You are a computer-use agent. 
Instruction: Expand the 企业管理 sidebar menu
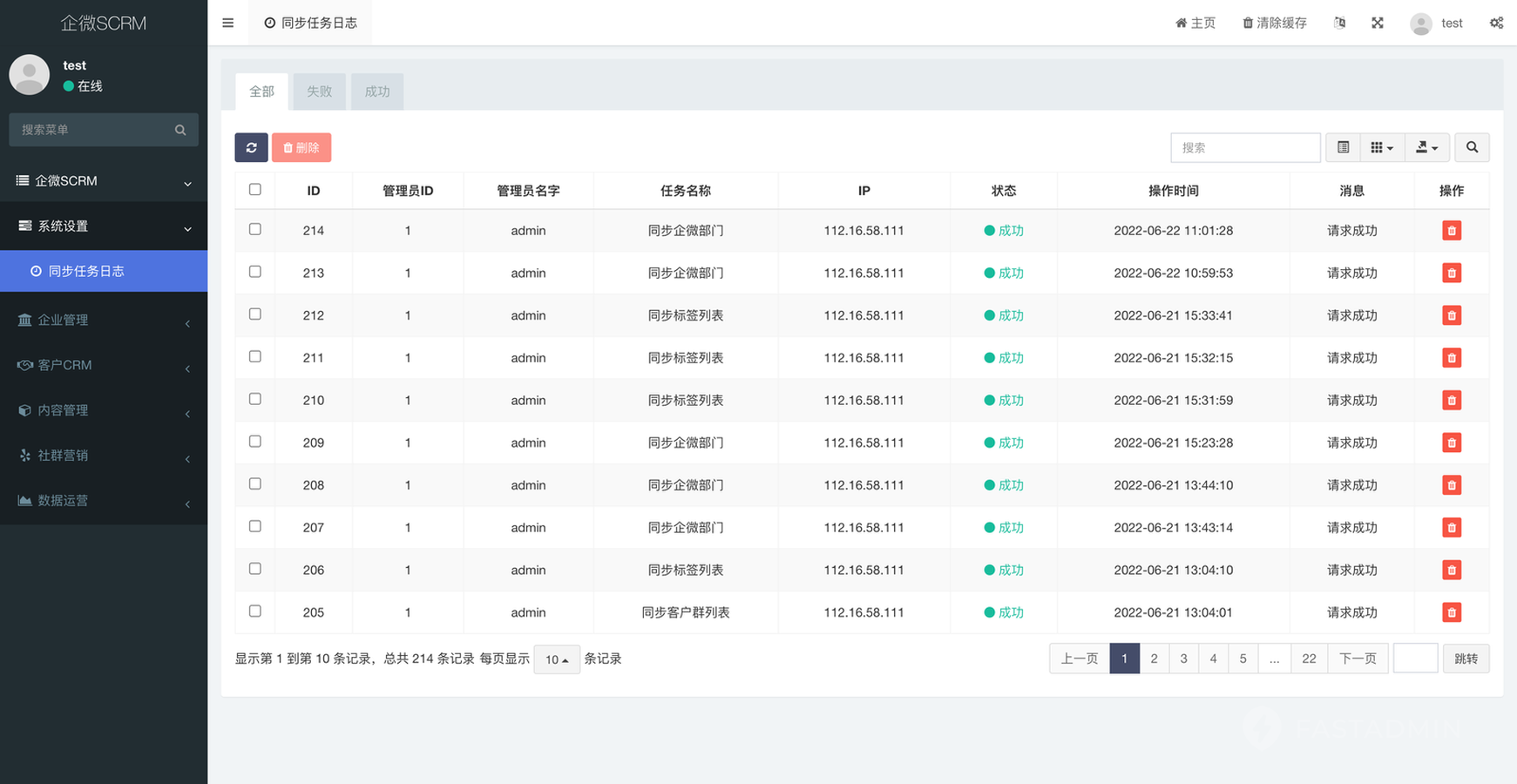click(104, 320)
